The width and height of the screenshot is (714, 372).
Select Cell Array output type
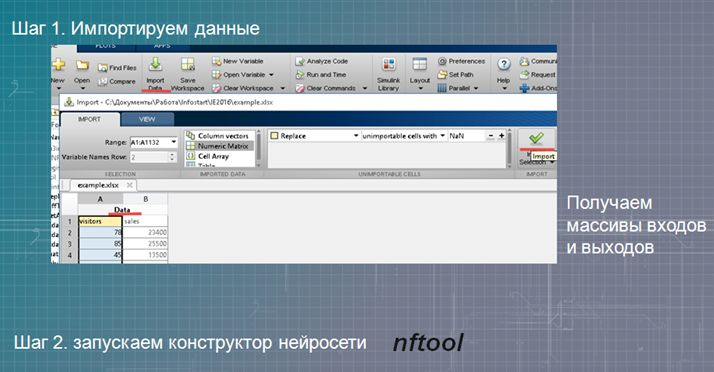[208, 156]
